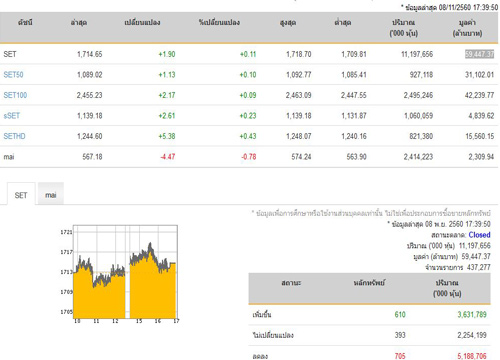Click SET low value 1,709.81
500x360 pixels.
pyautogui.click(x=354, y=54)
